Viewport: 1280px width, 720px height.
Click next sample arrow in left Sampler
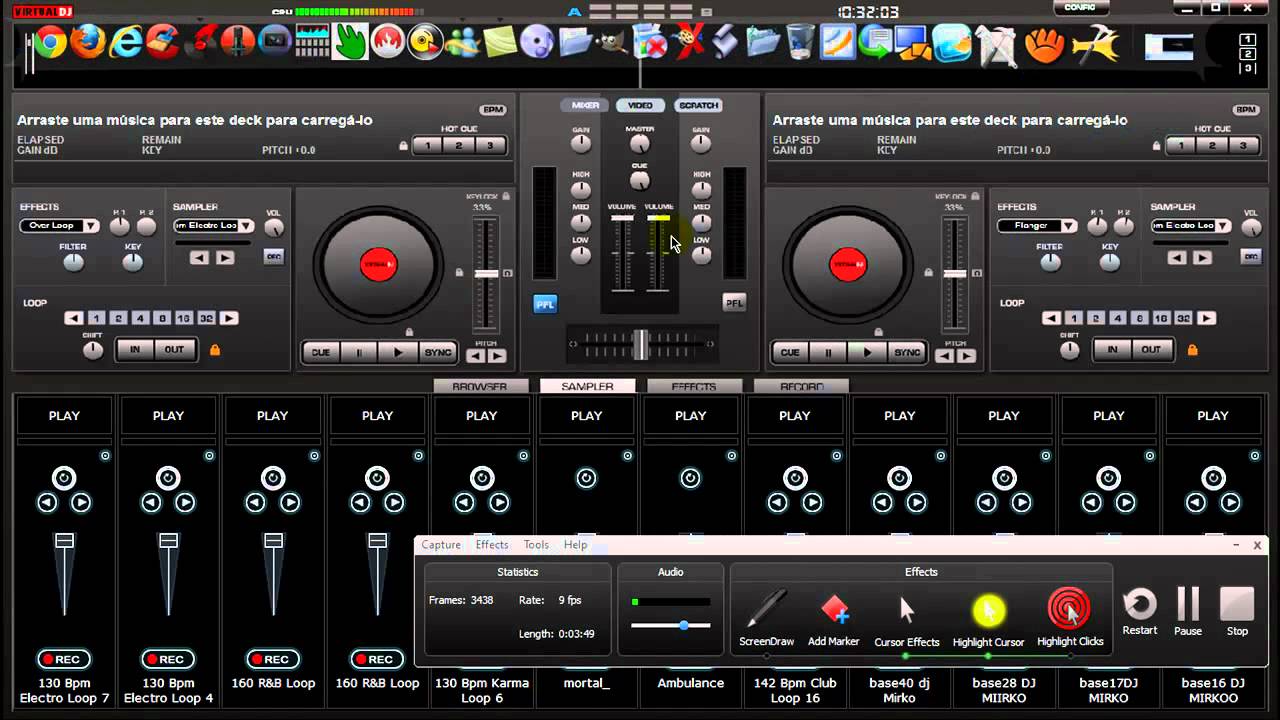point(225,258)
